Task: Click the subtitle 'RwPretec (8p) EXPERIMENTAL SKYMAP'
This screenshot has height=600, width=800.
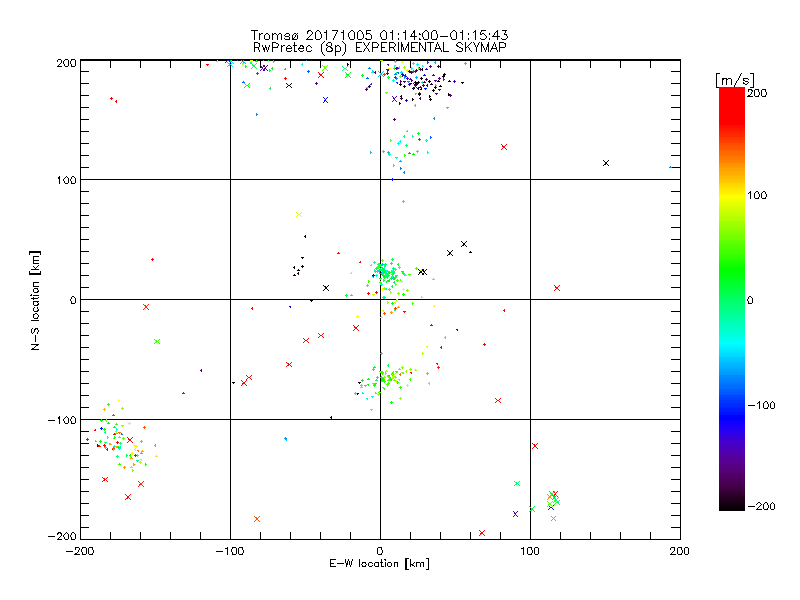Action: coord(380,47)
